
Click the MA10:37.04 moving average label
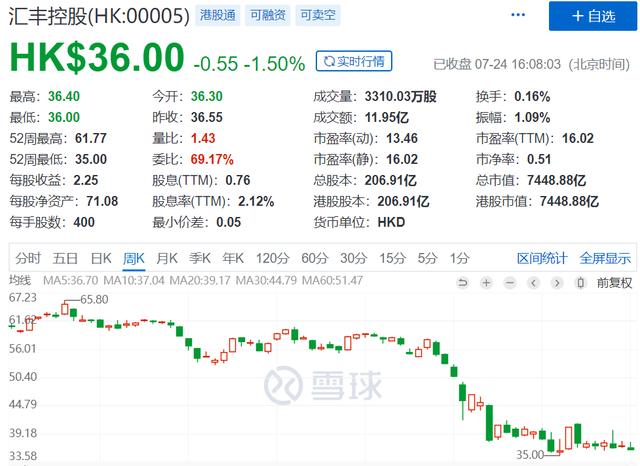[134, 281]
